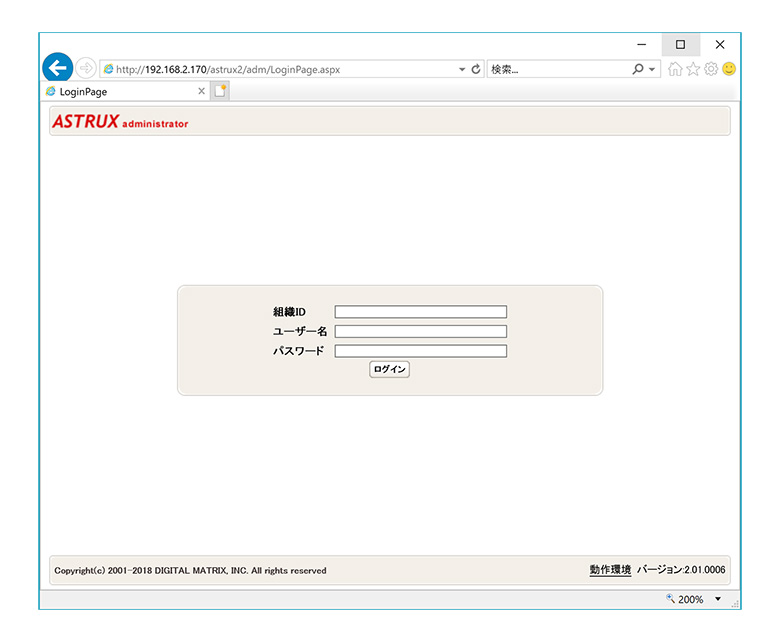Click the パスワード input field

(421, 351)
